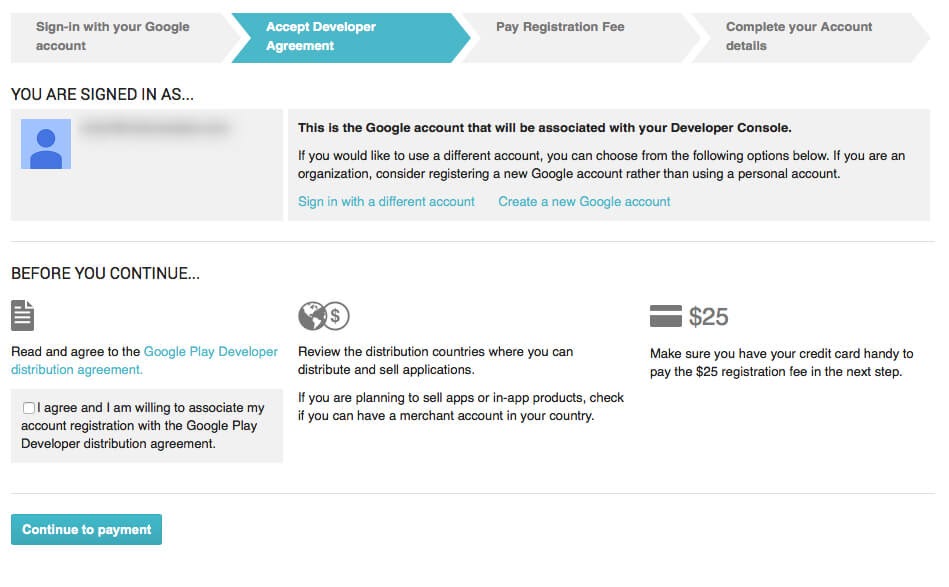
Task: Create a new Google account
Action: [x=584, y=201]
